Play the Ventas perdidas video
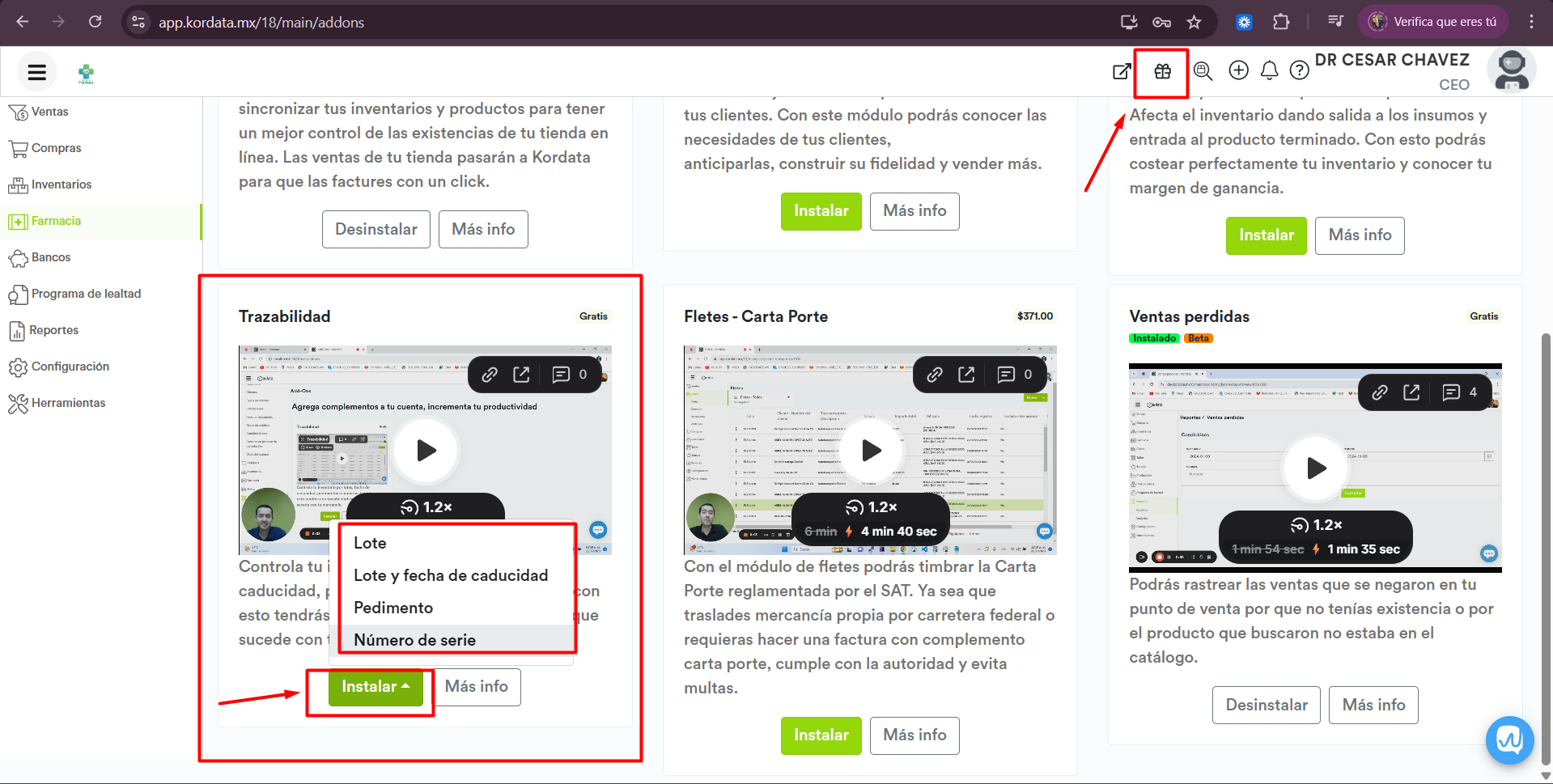 1316,468
